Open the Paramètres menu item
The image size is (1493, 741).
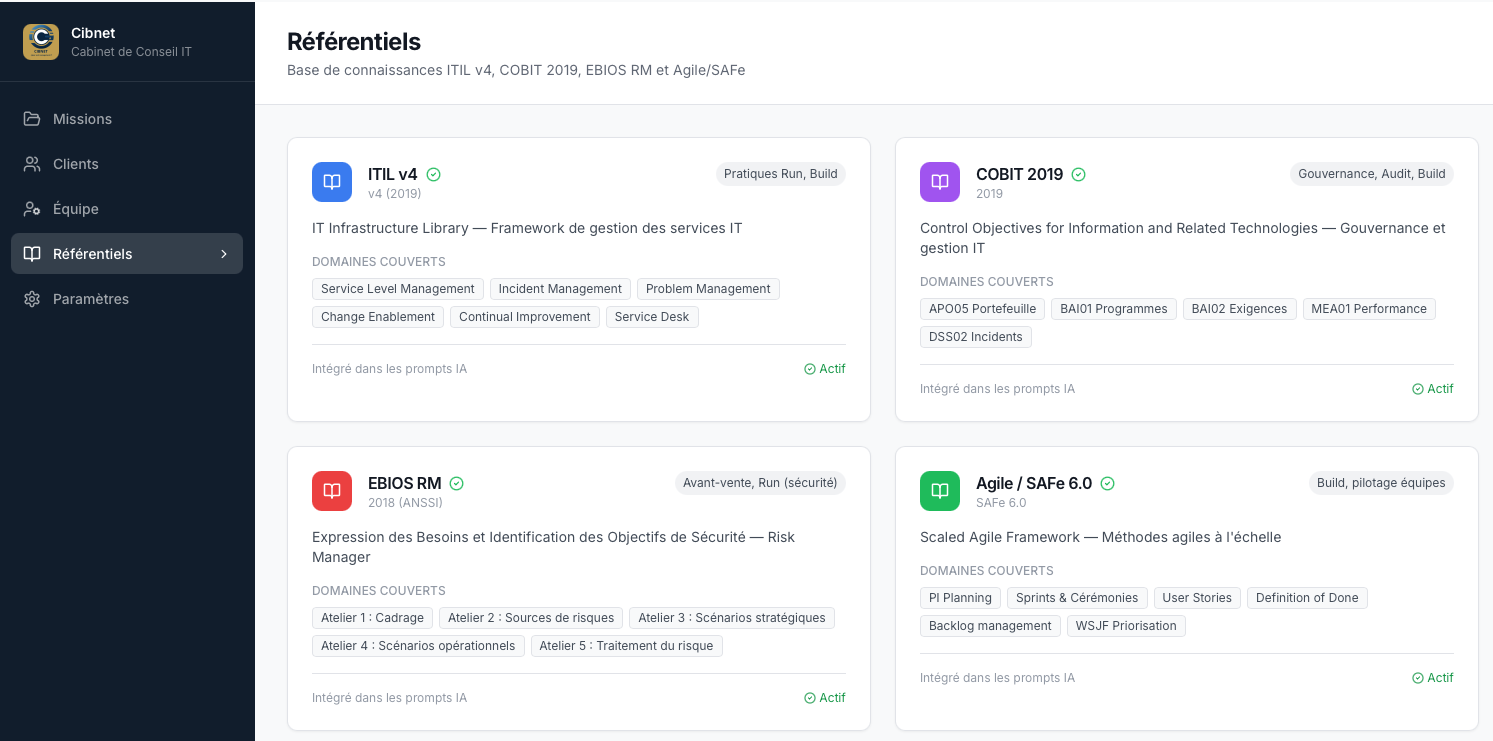click(x=127, y=299)
